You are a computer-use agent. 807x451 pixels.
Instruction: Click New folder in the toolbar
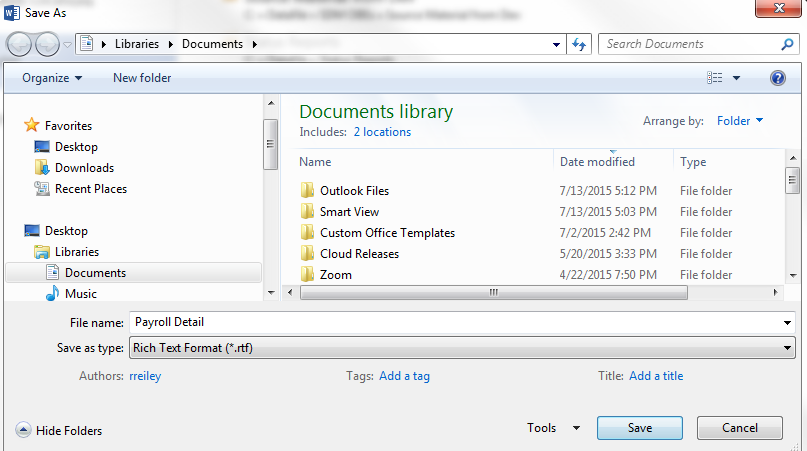142,78
